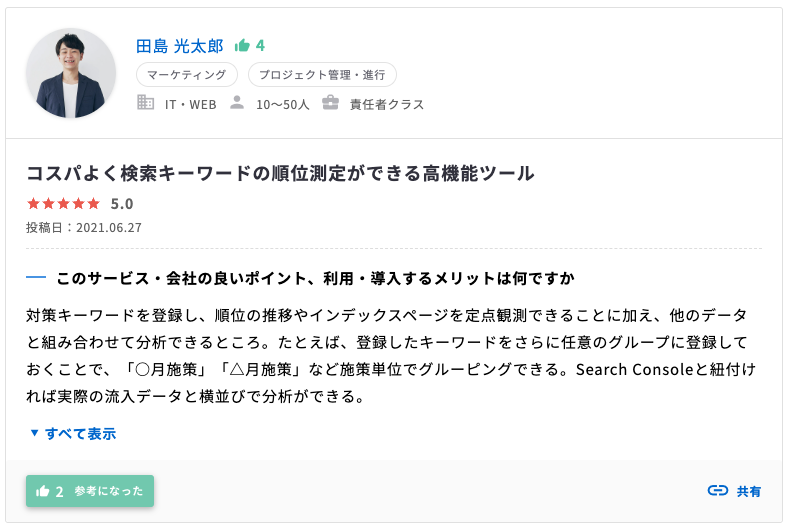
Task: Click the person icon beside 10〜50人
Action: pos(237,103)
